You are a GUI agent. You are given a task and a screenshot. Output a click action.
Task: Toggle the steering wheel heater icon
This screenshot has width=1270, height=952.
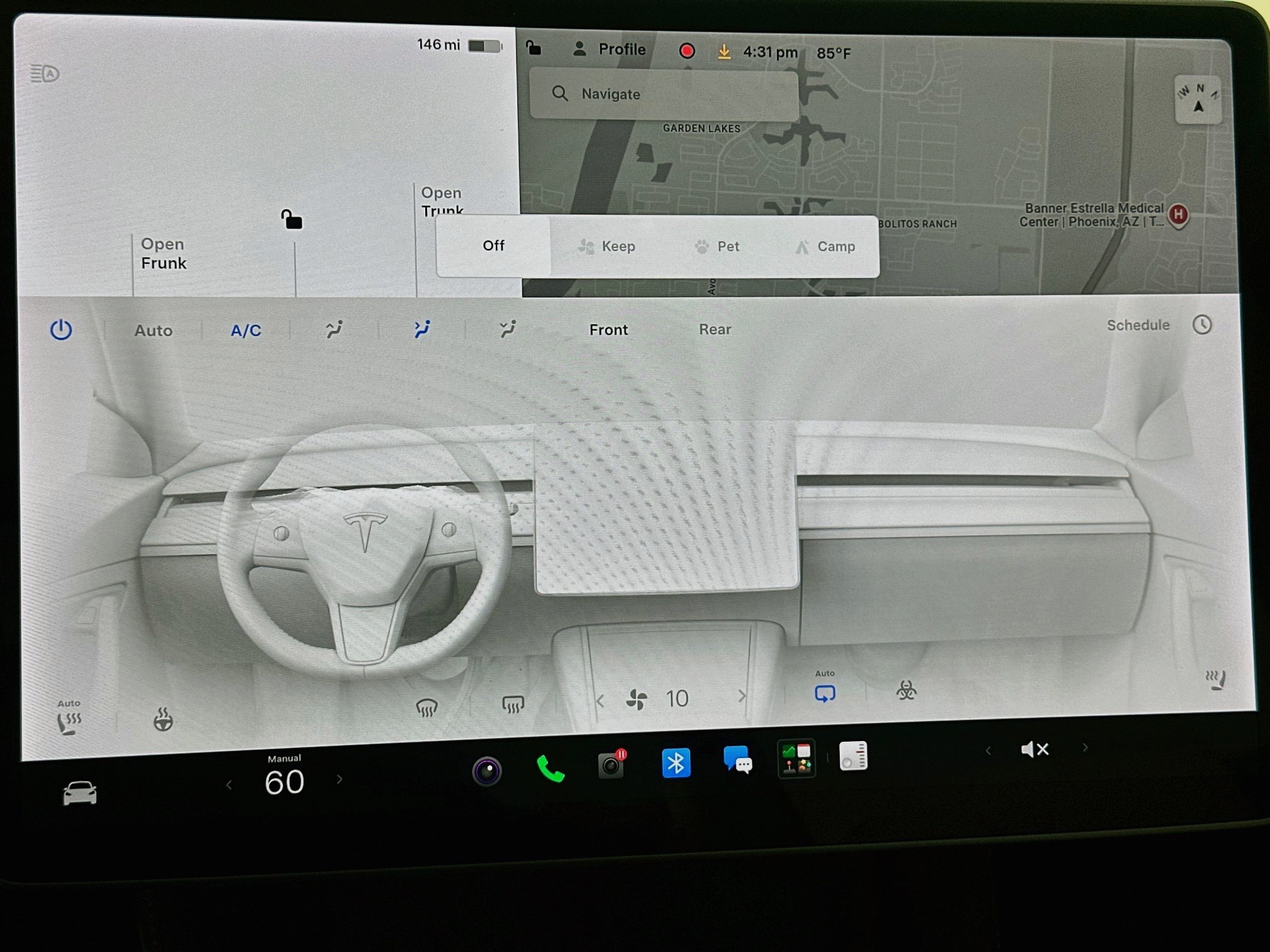pyautogui.click(x=163, y=719)
